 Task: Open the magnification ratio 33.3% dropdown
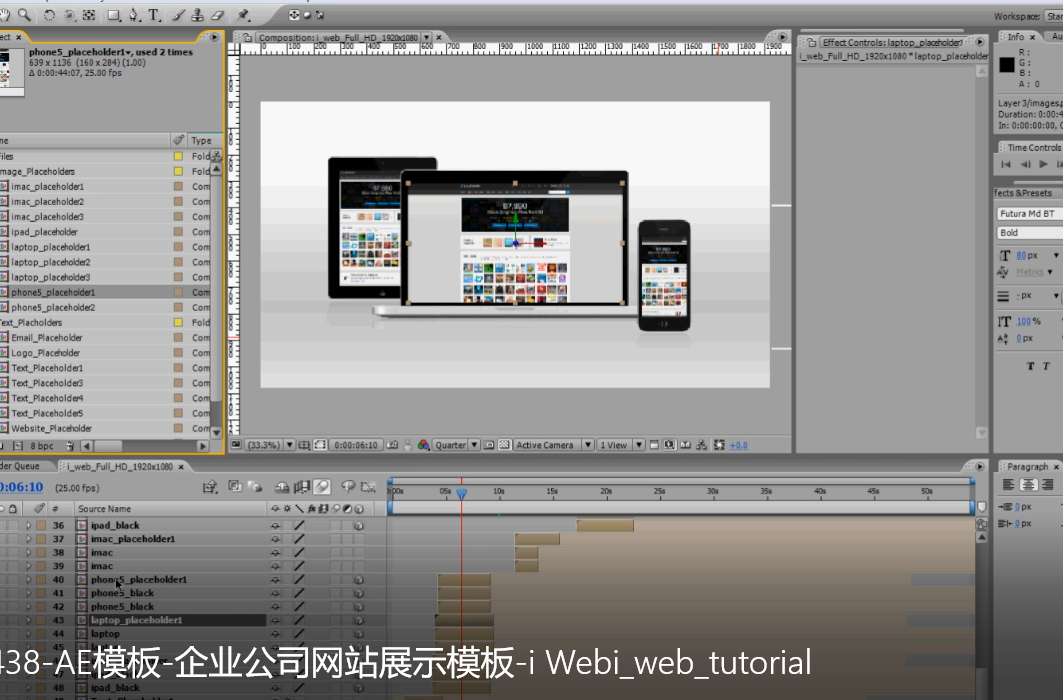[270, 445]
